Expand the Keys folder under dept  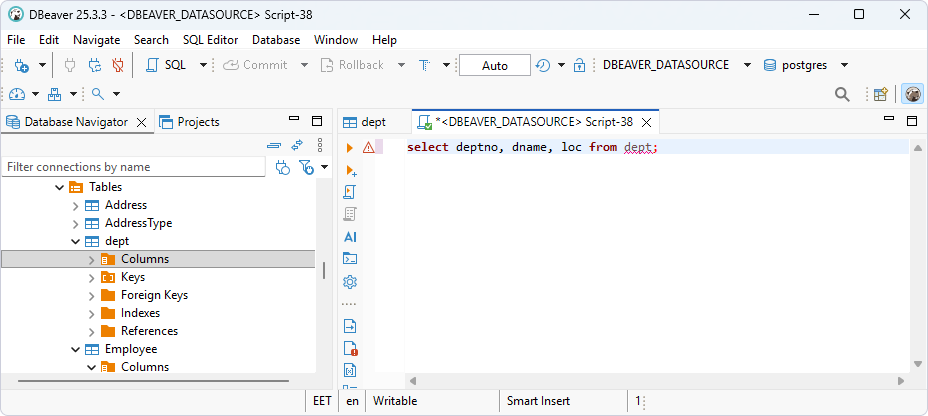[x=91, y=278]
